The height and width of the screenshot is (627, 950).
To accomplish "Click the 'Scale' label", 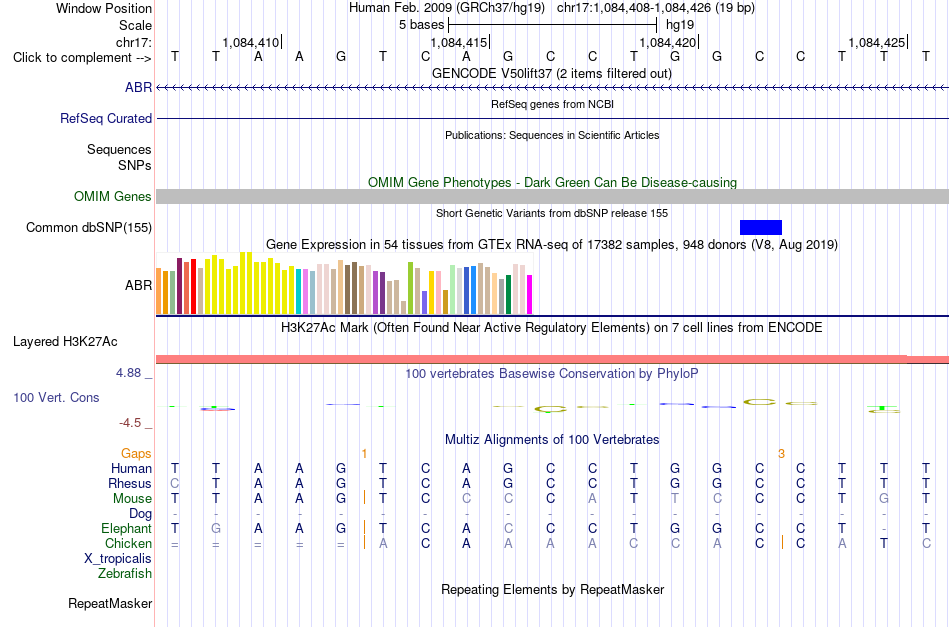I will click(135, 25).
